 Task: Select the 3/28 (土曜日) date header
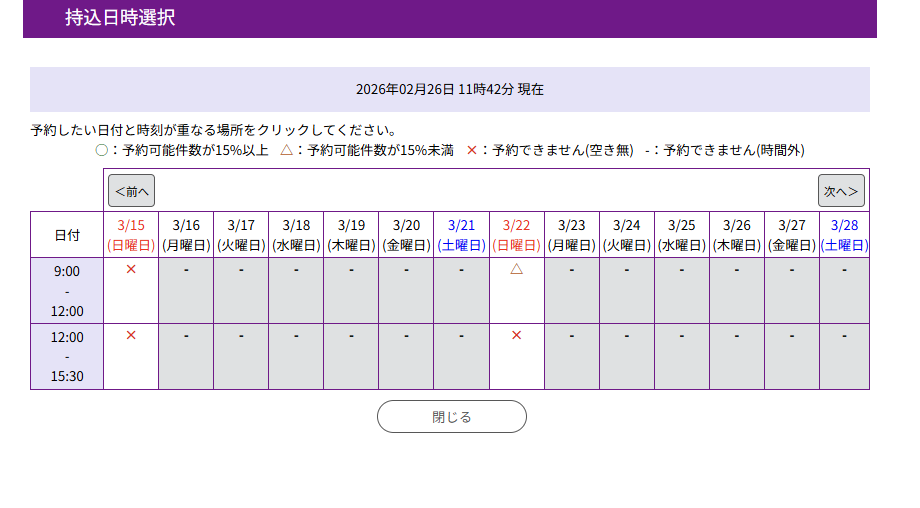844,234
